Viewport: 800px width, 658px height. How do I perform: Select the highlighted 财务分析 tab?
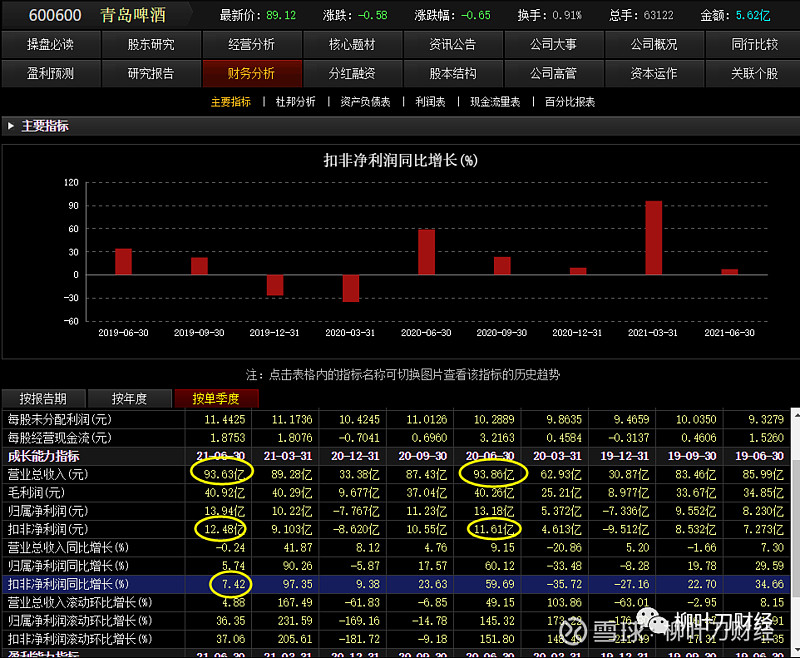(252, 73)
